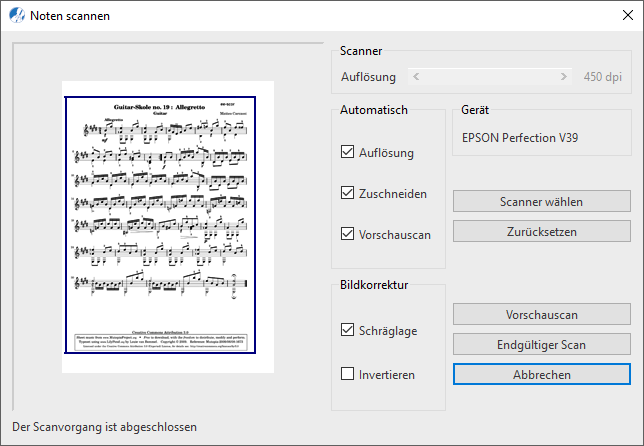Enable the Invertieren checkbox
Viewport: 644px width, 446px height.
(x=348, y=375)
